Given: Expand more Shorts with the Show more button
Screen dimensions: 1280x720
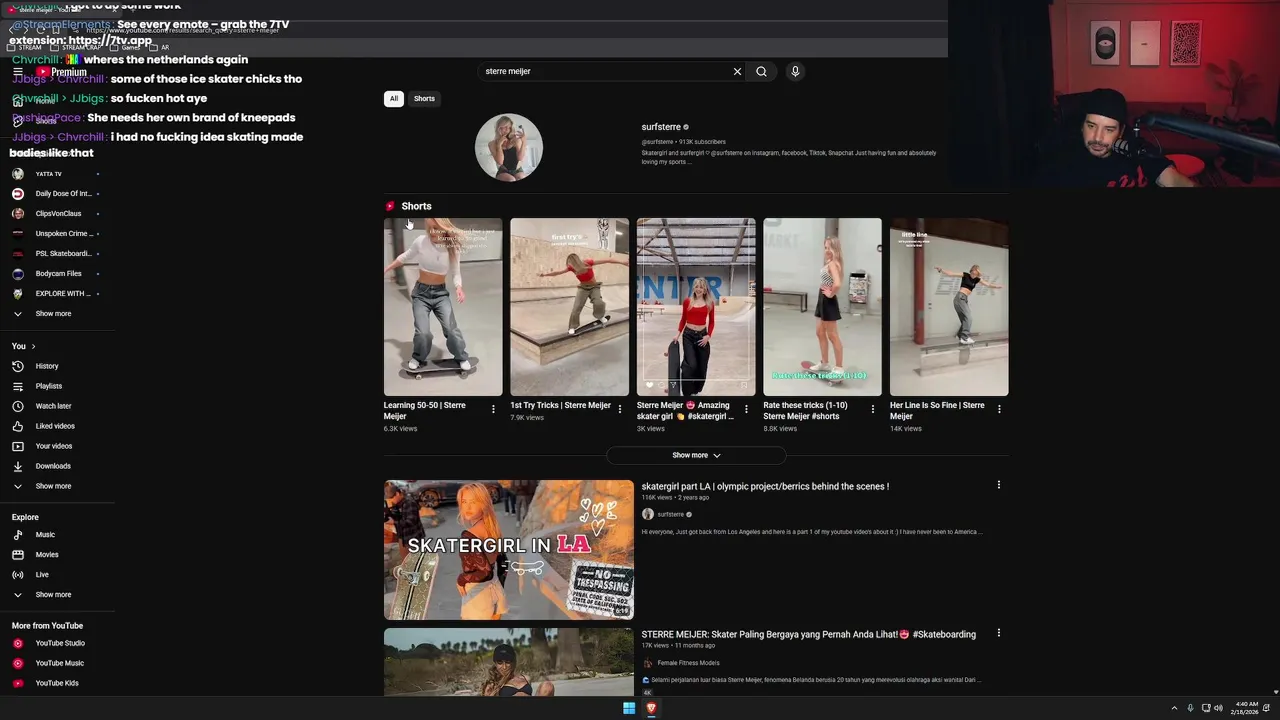Looking at the screenshot, I should click(x=696, y=455).
